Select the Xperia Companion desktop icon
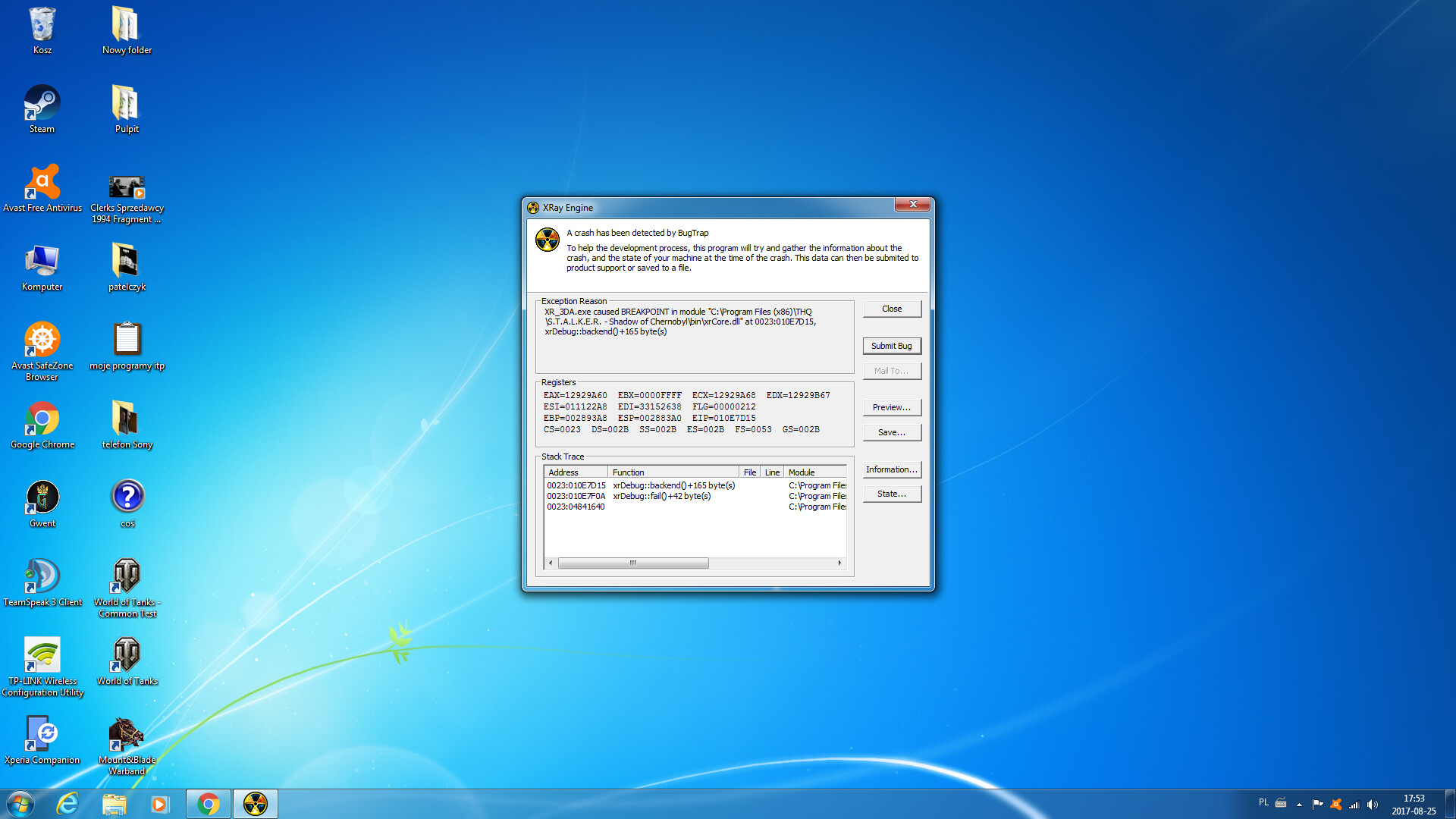This screenshot has width=1456, height=819. [x=42, y=736]
